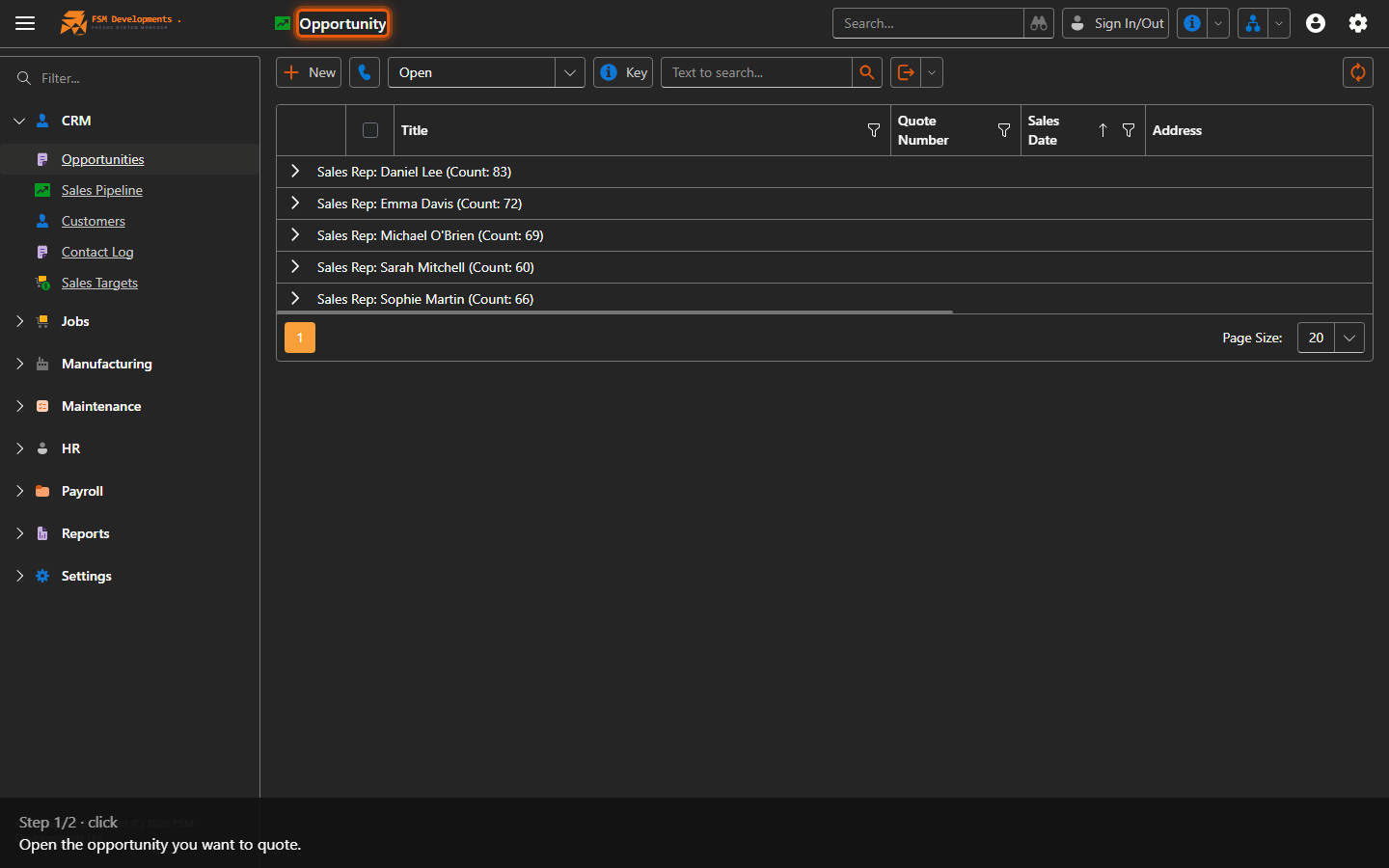The image size is (1389, 868).
Task: Click the binoculars search icon
Action: [1039, 23]
